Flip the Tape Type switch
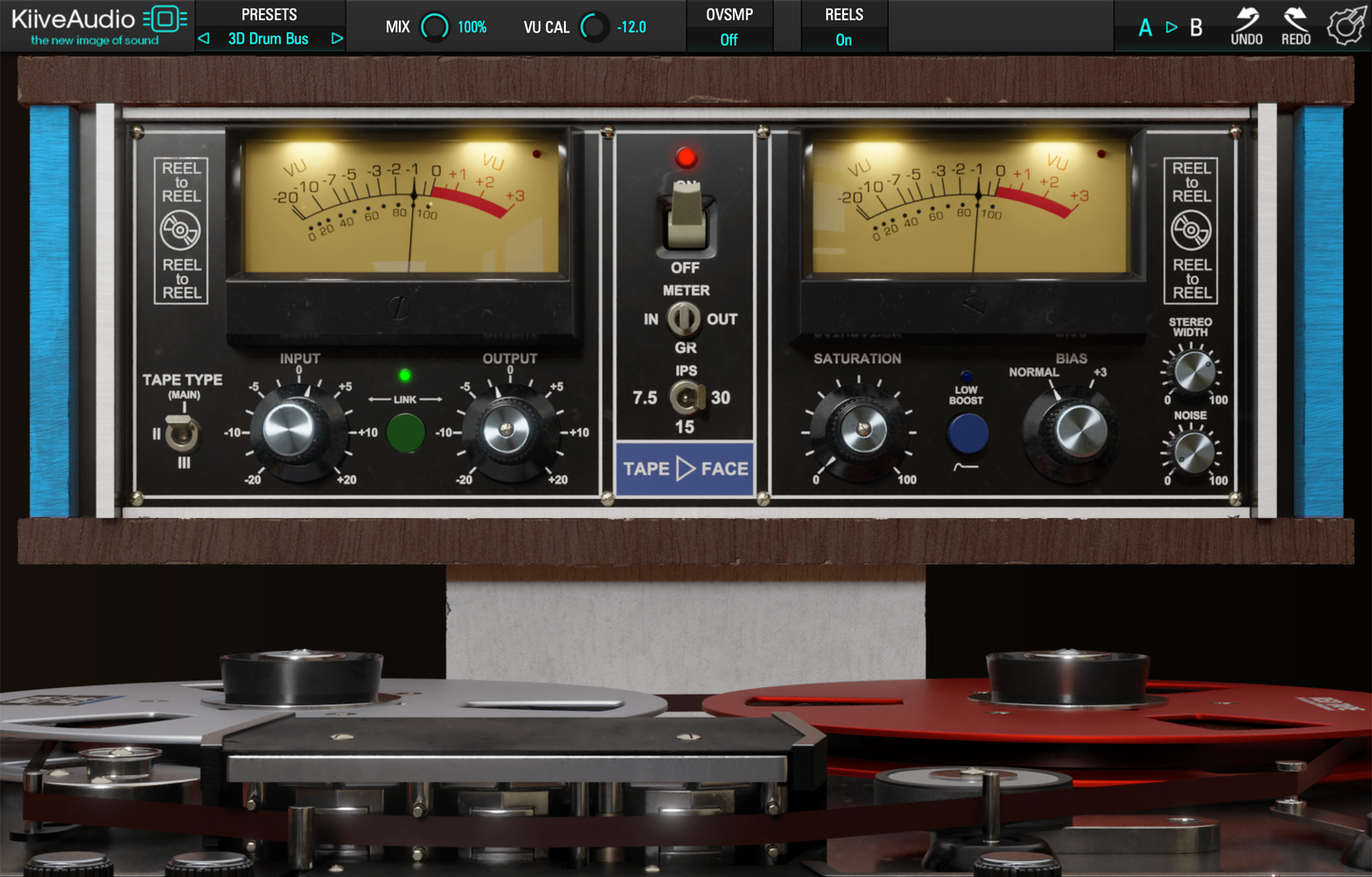 (182, 433)
